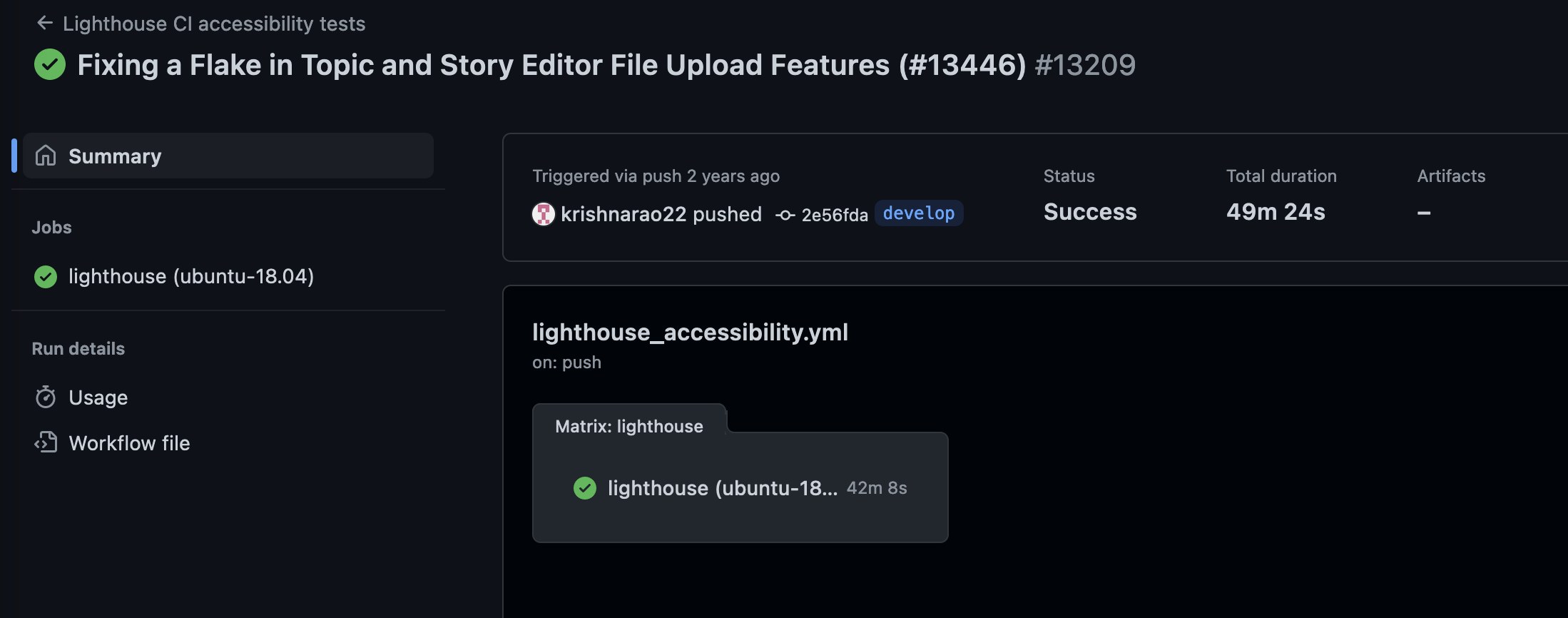This screenshot has width=1568, height=618.
Task: Click the Matrix: lighthouse expander header
Action: 628,426
